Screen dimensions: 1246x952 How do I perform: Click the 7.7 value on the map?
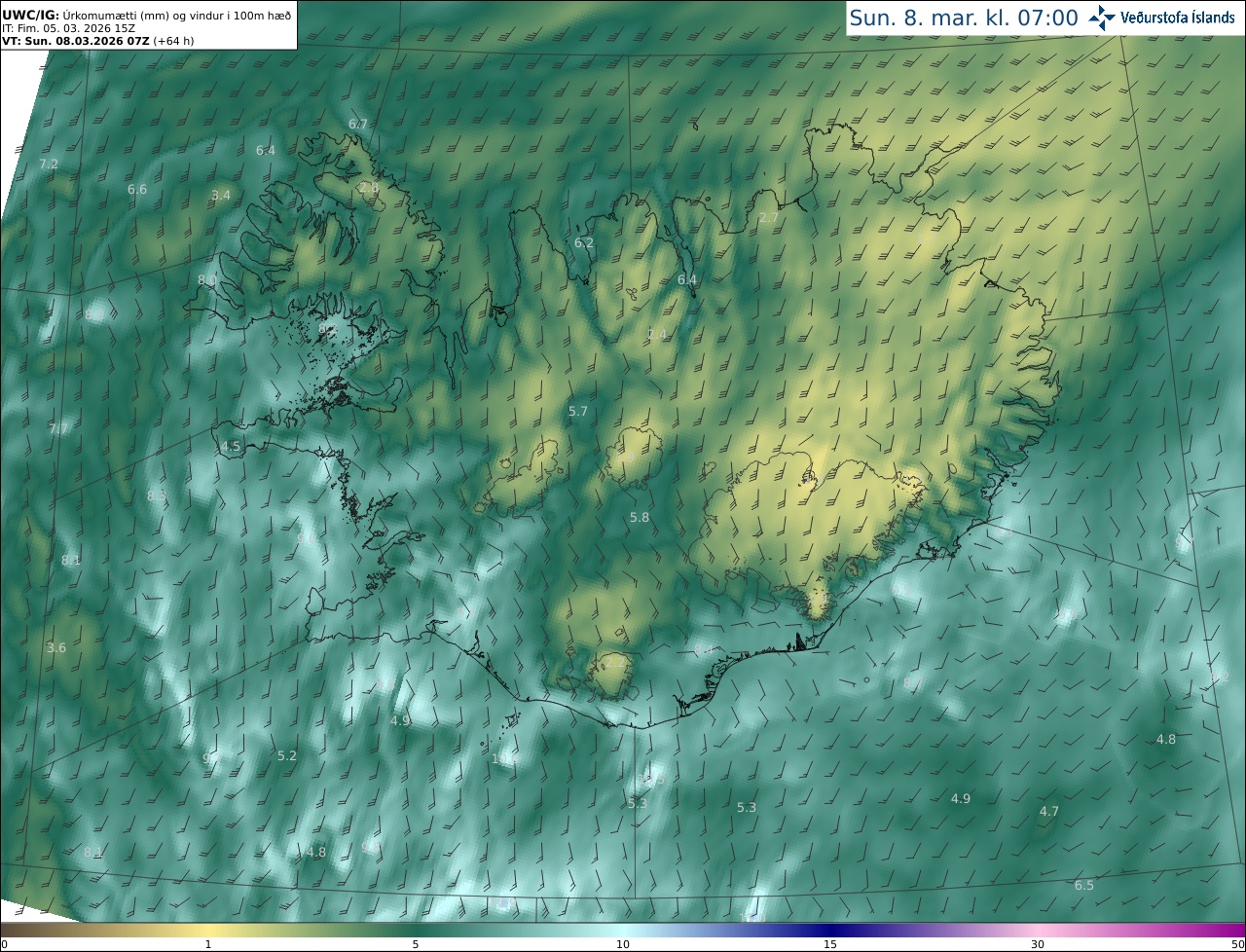point(58,428)
